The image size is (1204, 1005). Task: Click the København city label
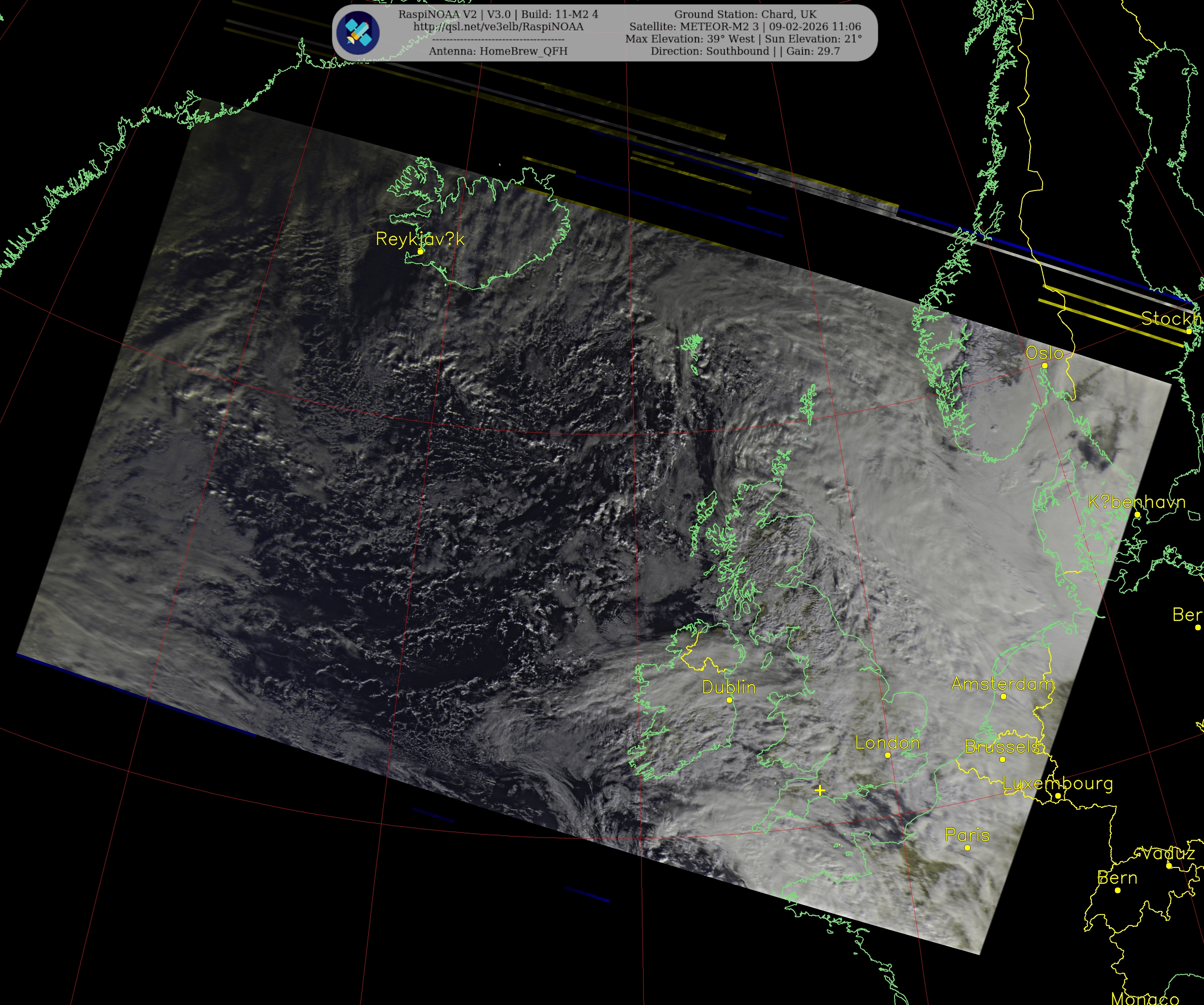click(x=1136, y=502)
